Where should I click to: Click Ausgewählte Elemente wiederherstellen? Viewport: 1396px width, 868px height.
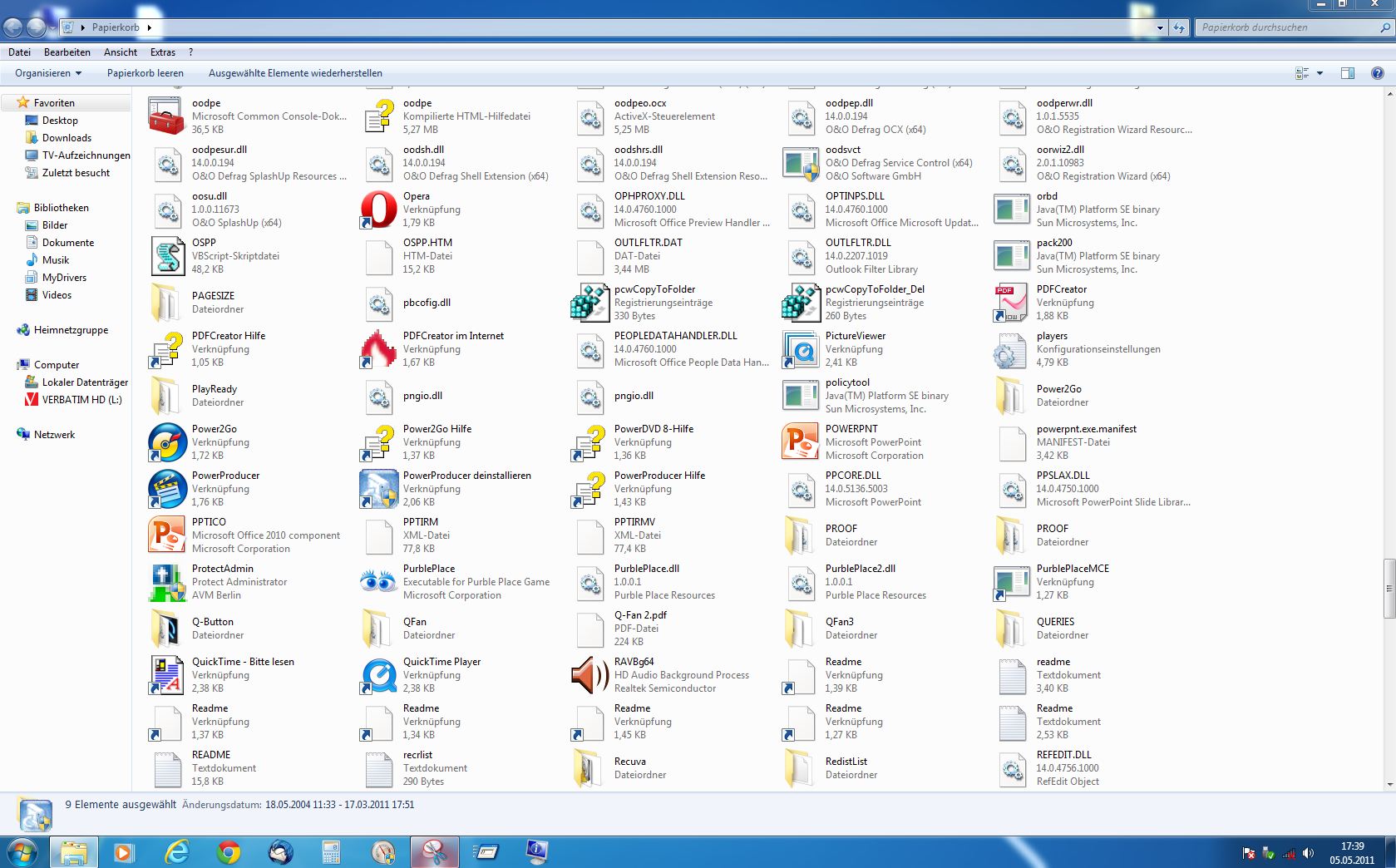295,73
